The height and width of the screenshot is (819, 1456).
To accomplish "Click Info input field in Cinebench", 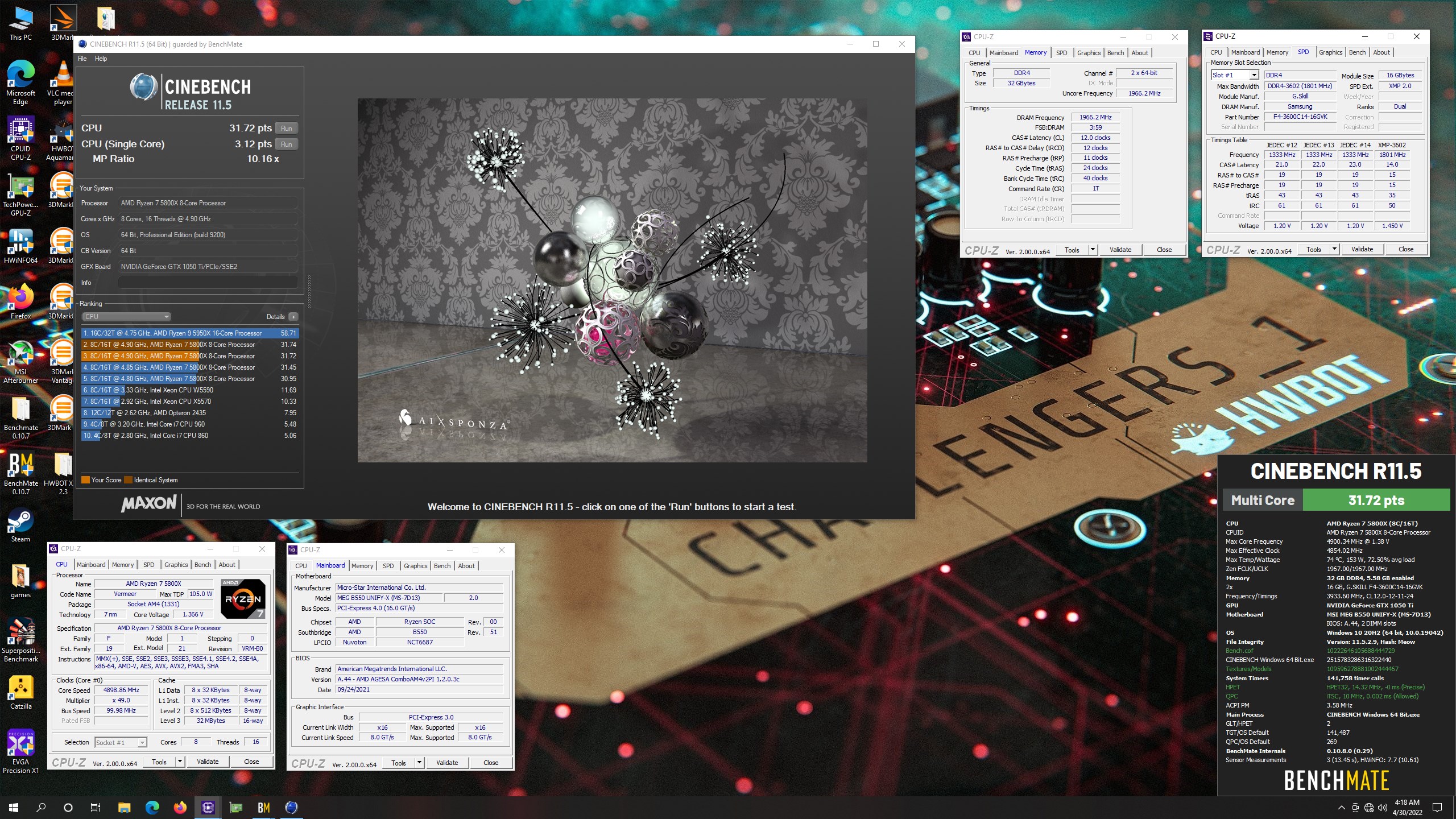I will pyautogui.click(x=208, y=283).
